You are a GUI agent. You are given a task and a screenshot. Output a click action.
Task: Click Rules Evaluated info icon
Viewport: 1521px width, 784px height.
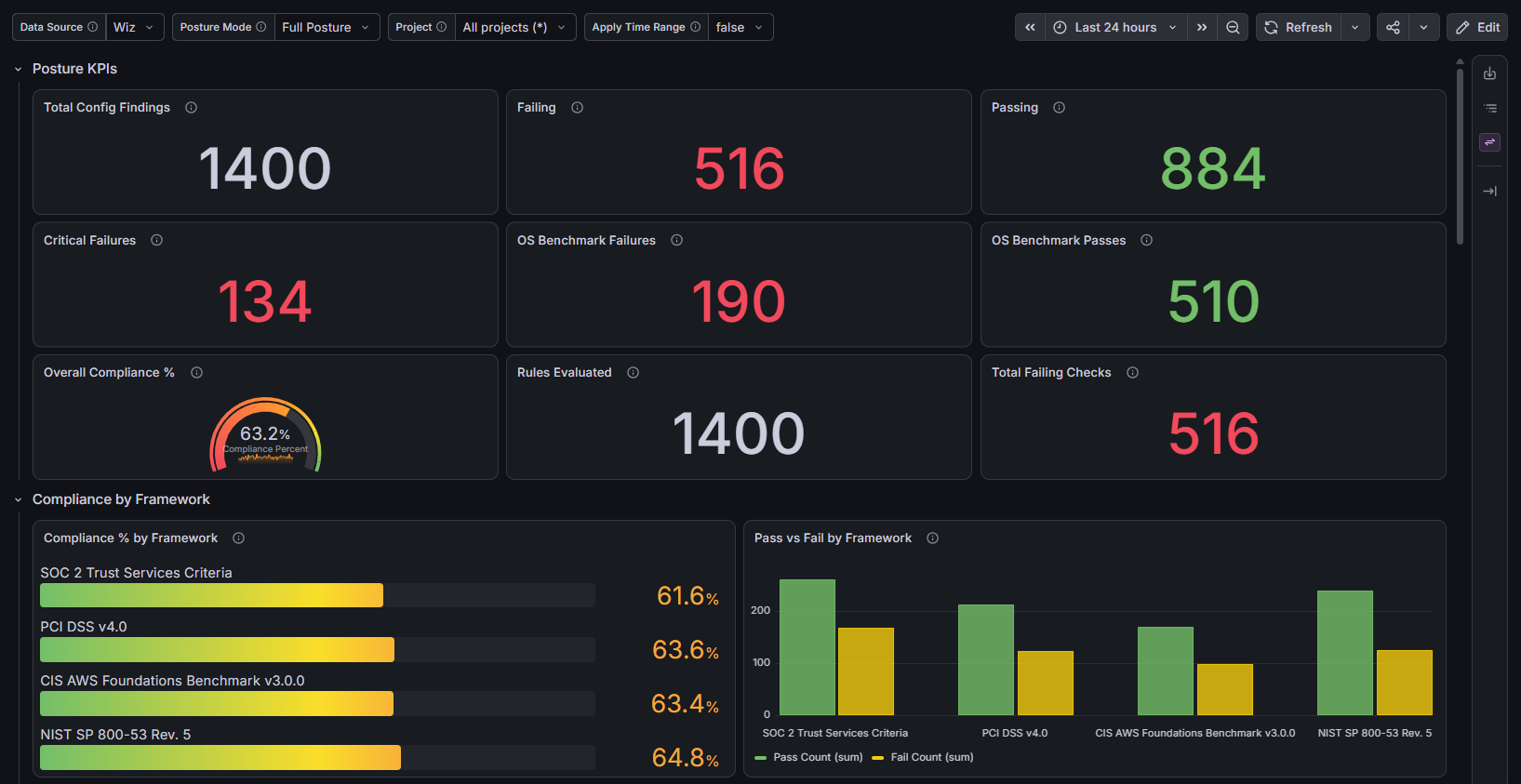633,373
